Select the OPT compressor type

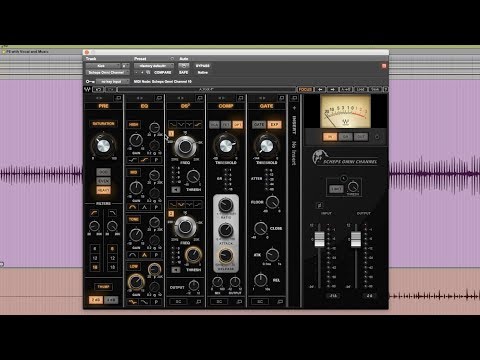tap(238, 125)
